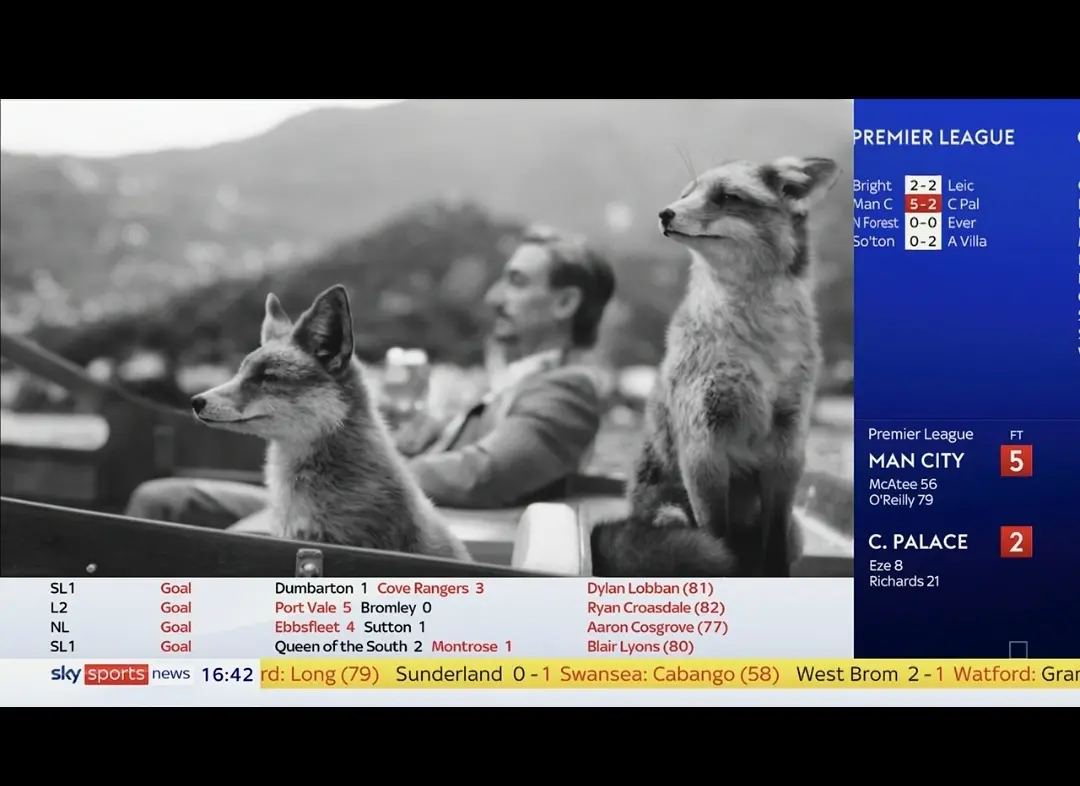Click scorer Dylan Lobban (81)

[650, 588]
